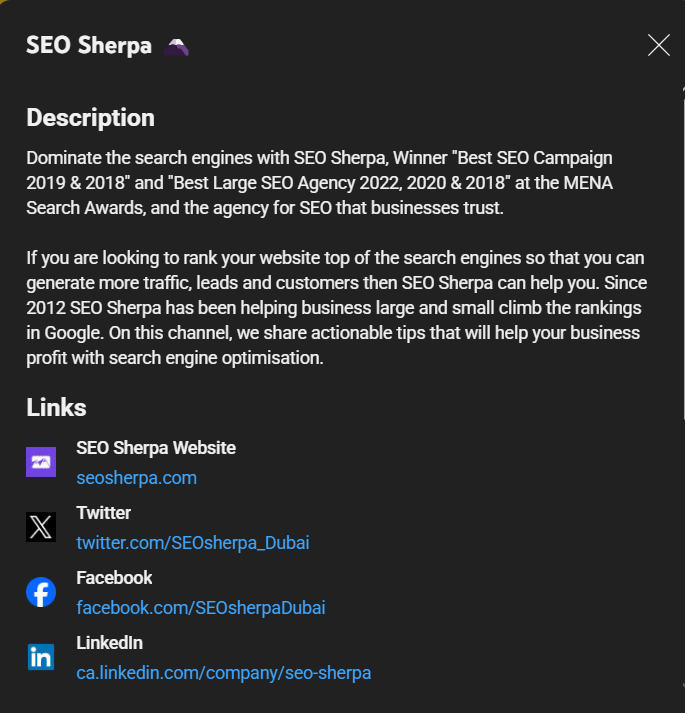The width and height of the screenshot is (685, 713).
Task: Click the paragraph starting 'If you are looking'
Action: point(337,308)
